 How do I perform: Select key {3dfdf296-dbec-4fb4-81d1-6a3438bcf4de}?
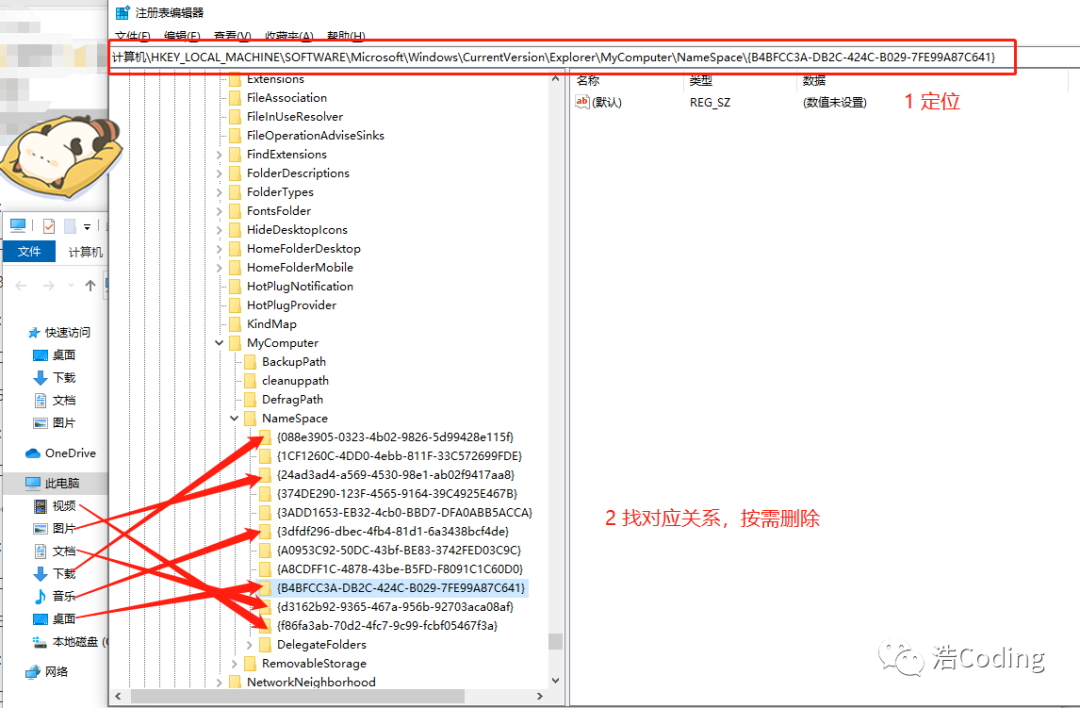point(393,532)
